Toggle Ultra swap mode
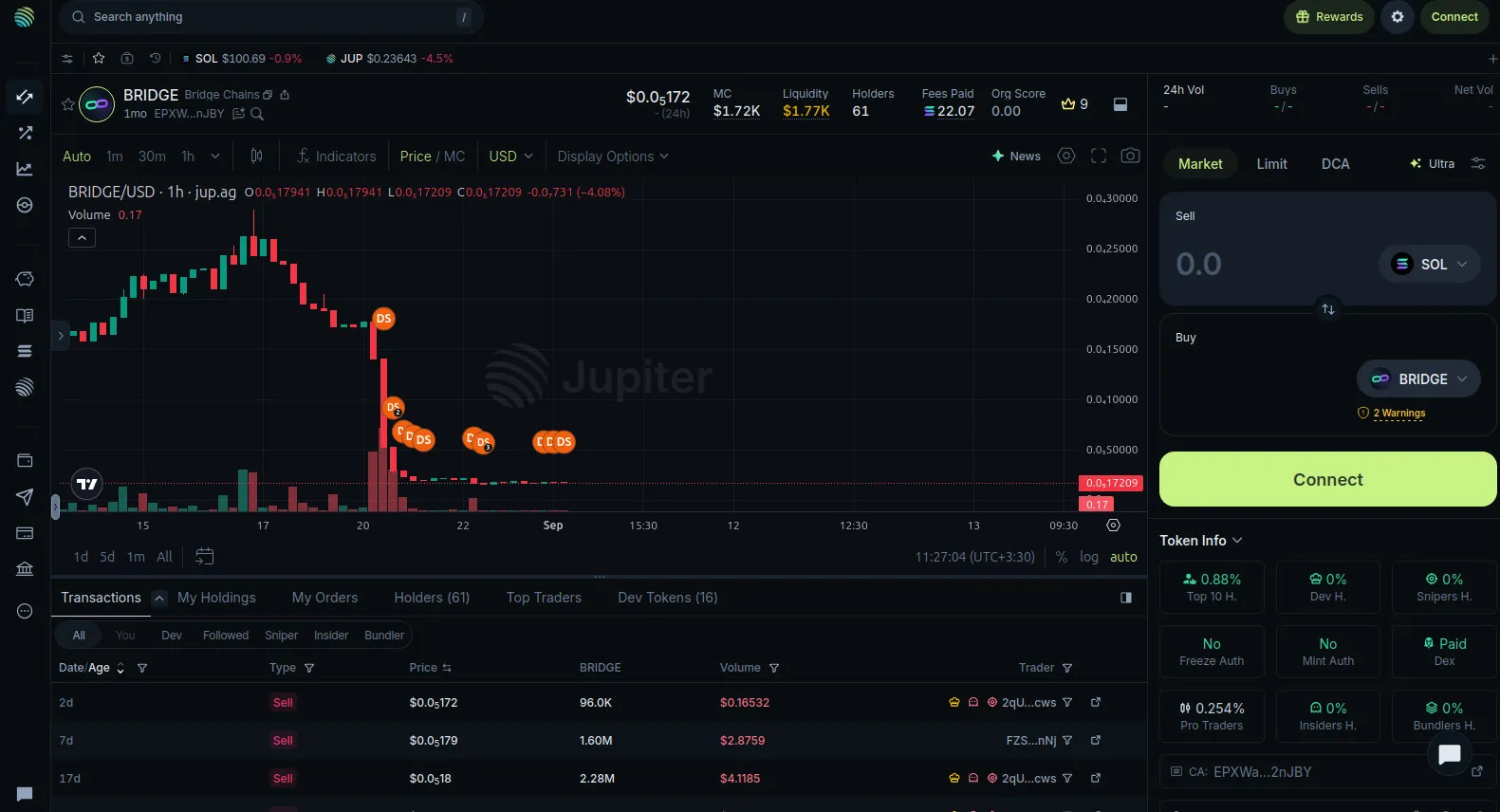This screenshot has width=1500, height=812. (1433, 163)
